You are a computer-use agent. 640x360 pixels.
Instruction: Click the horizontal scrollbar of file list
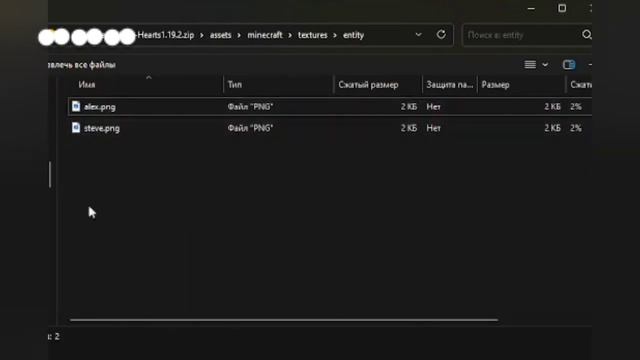point(284,320)
